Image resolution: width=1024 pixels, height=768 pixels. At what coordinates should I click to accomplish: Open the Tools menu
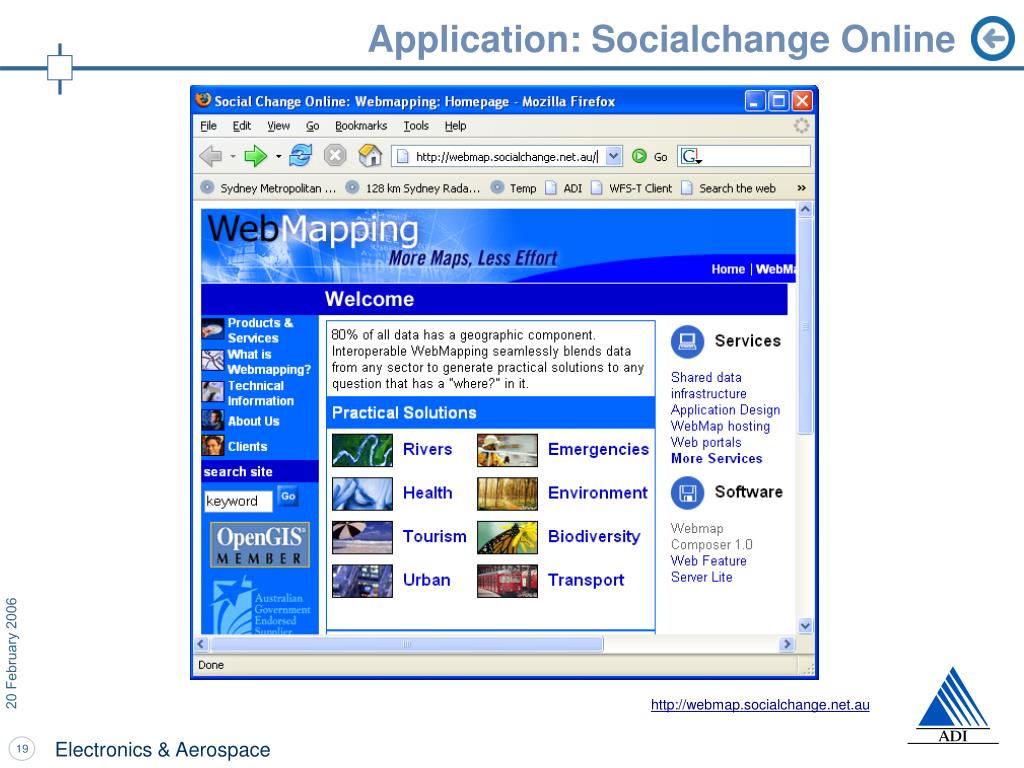(x=416, y=126)
